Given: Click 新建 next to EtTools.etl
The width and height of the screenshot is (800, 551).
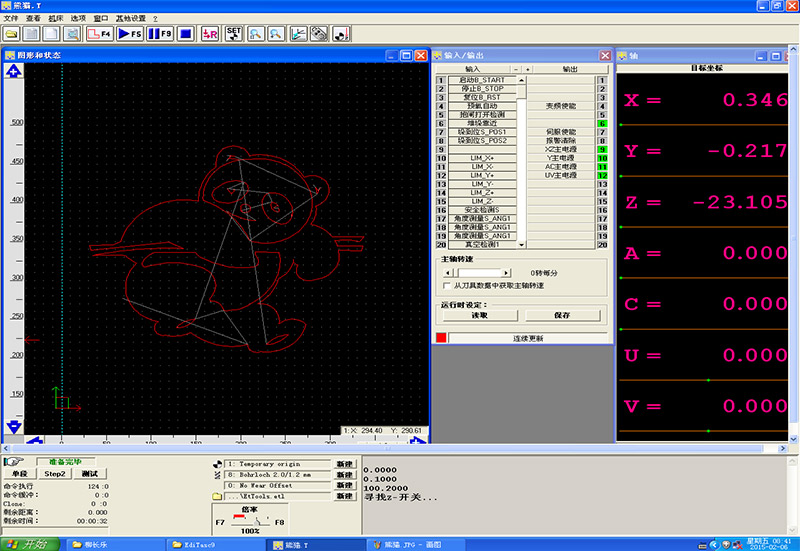Looking at the screenshot, I should click(345, 496).
